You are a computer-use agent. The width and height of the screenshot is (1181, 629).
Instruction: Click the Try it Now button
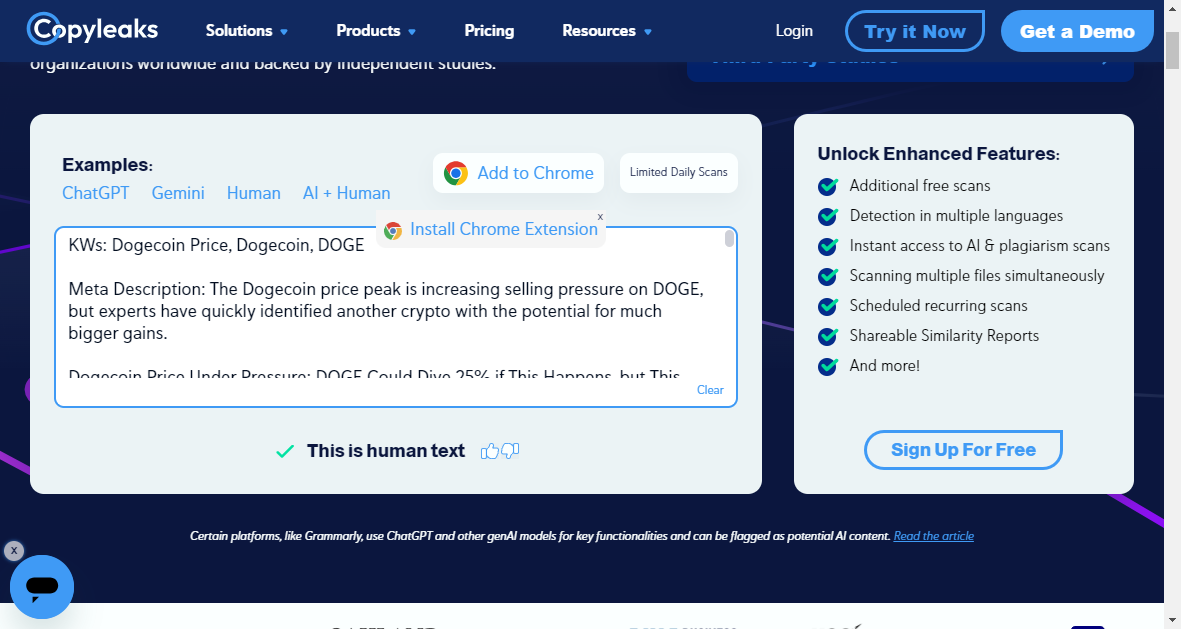pos(914,31)
